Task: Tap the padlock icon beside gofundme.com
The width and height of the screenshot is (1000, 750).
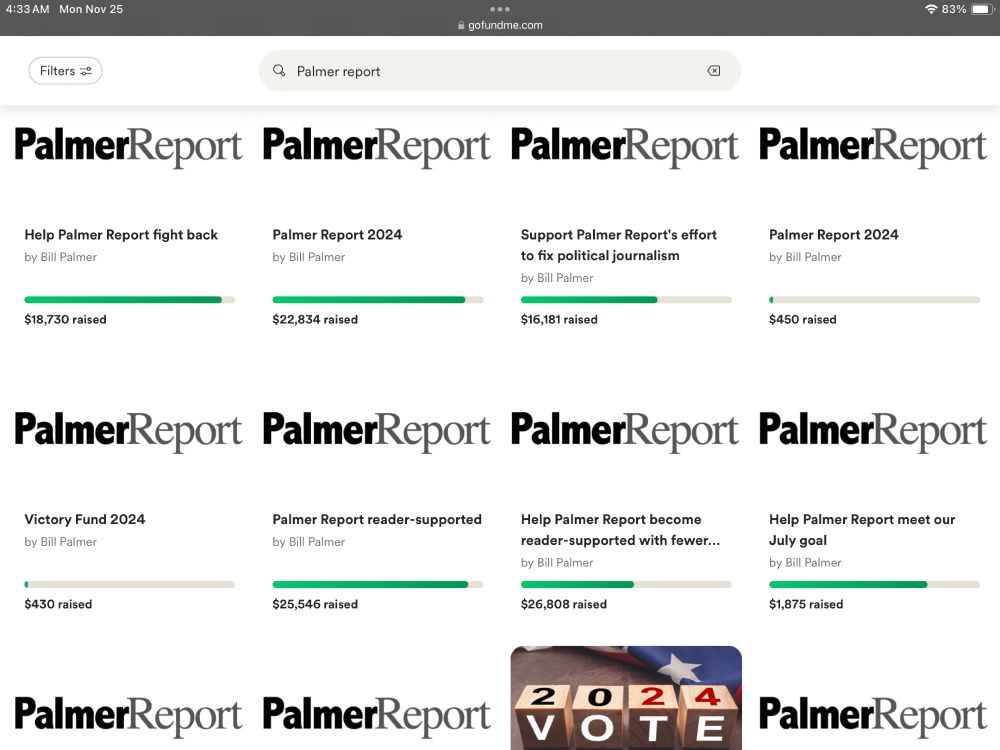Action: (461, 26)
